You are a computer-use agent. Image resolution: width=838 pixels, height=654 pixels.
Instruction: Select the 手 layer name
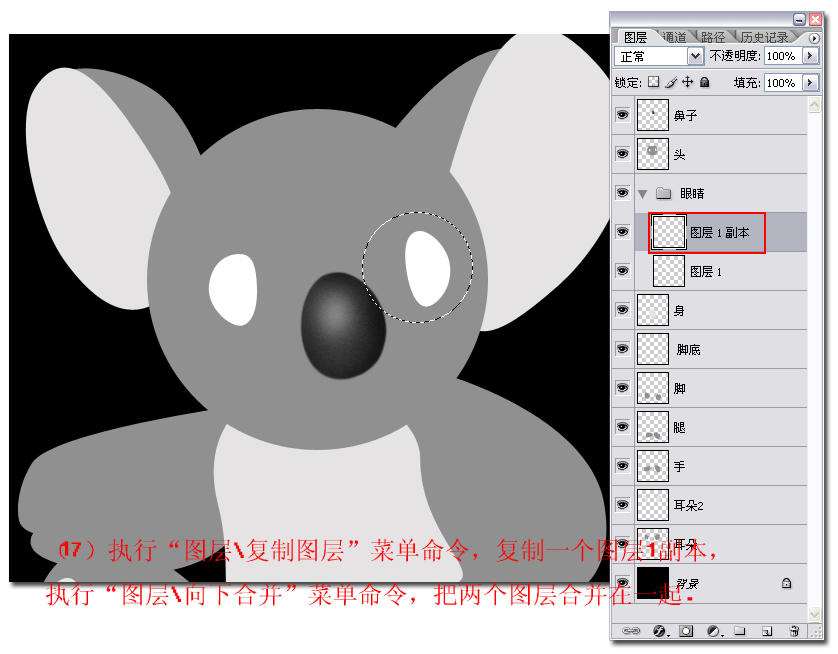[679, 466]
